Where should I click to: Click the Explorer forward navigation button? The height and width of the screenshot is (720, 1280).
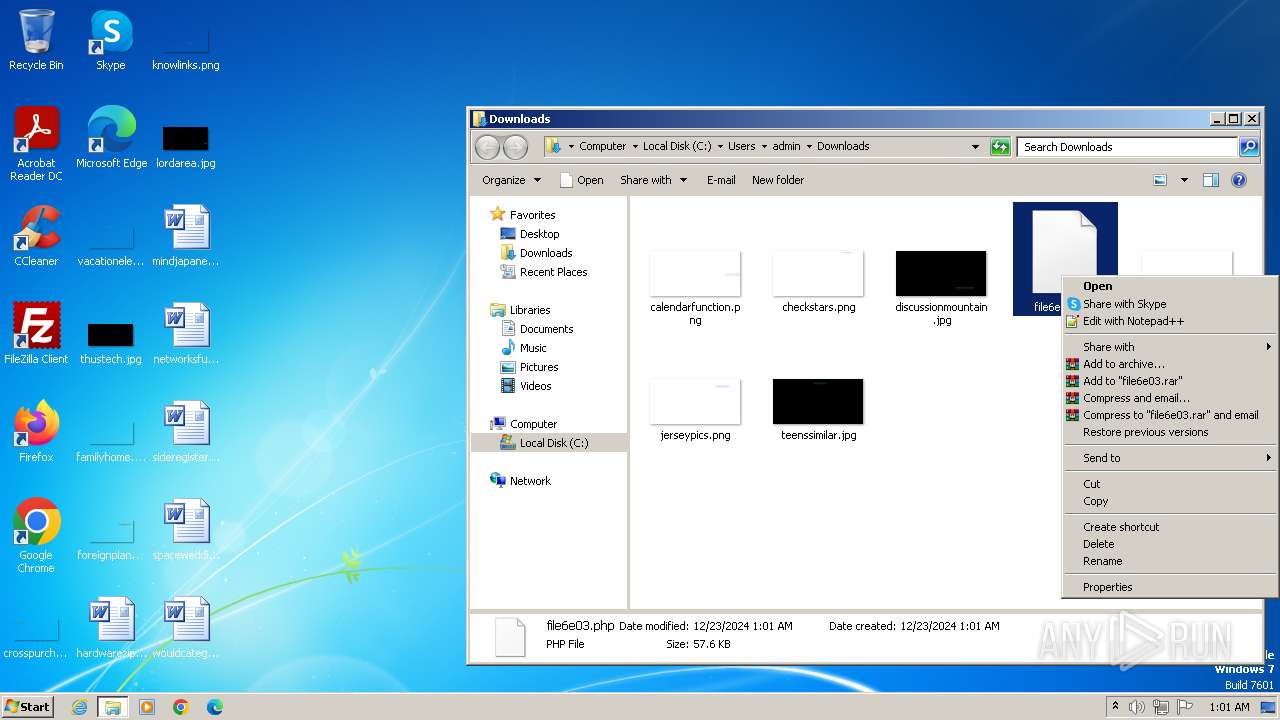click(515, 147)
